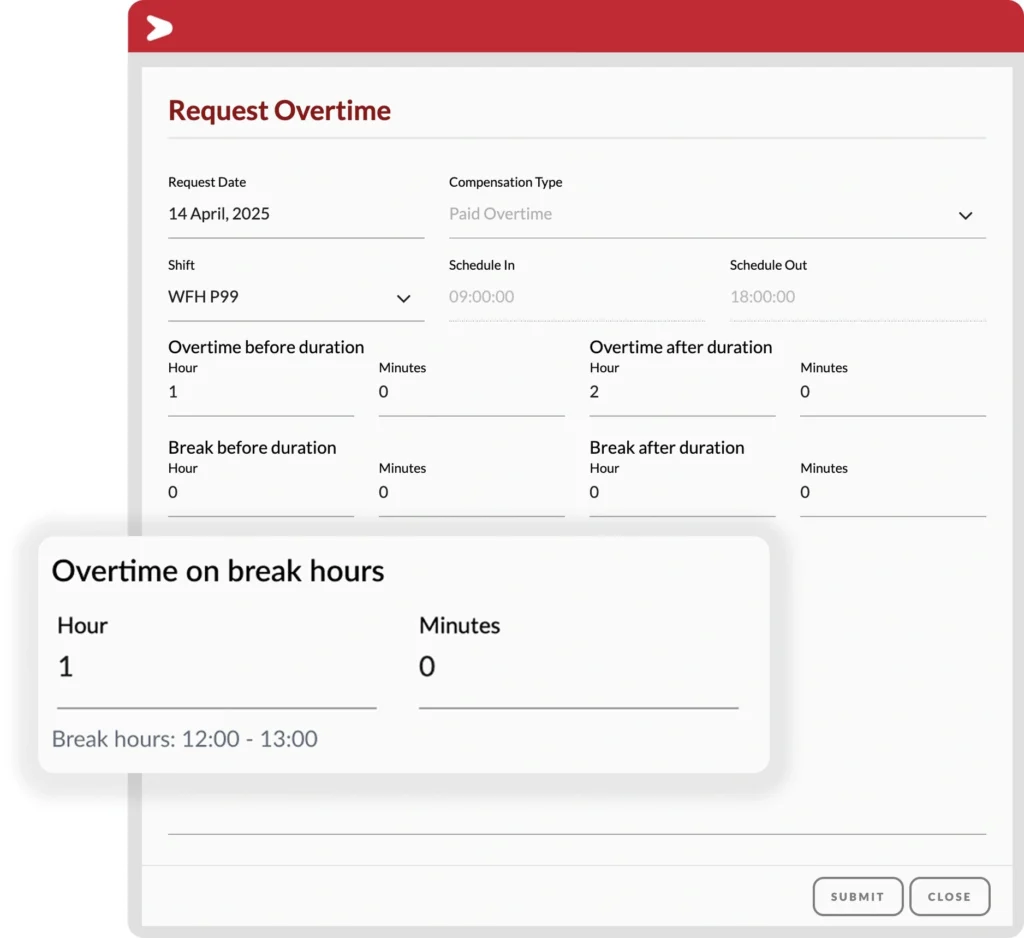Click Overtime before duration Hour field
Viewport: 1024px width, 938px height.
[260, 392]
